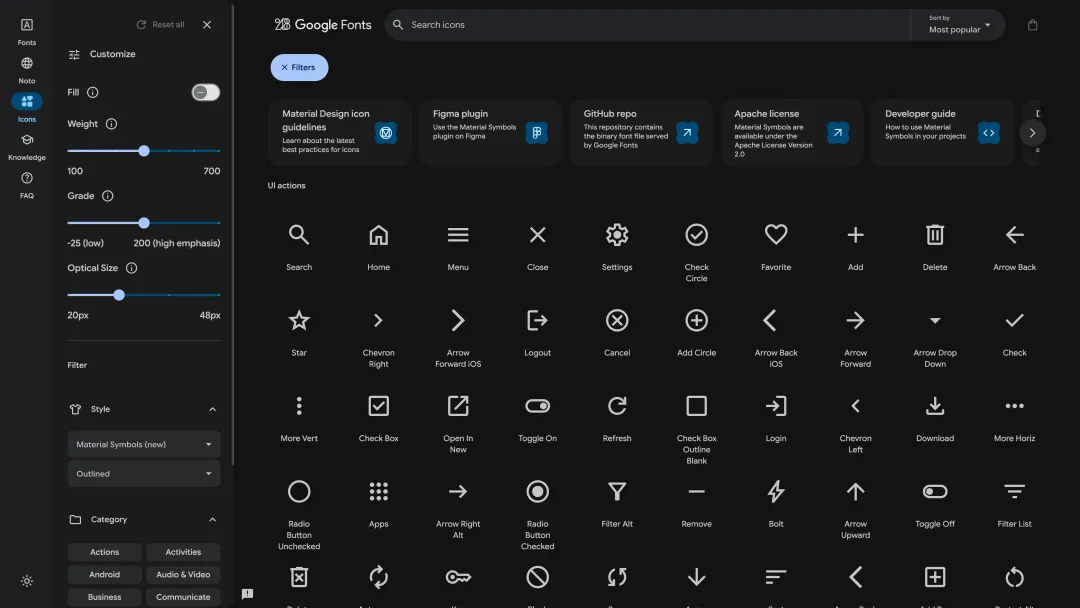1080x608 pixels.
Task: Filter by the Audio & Video chip
Action: click(183, 574)
